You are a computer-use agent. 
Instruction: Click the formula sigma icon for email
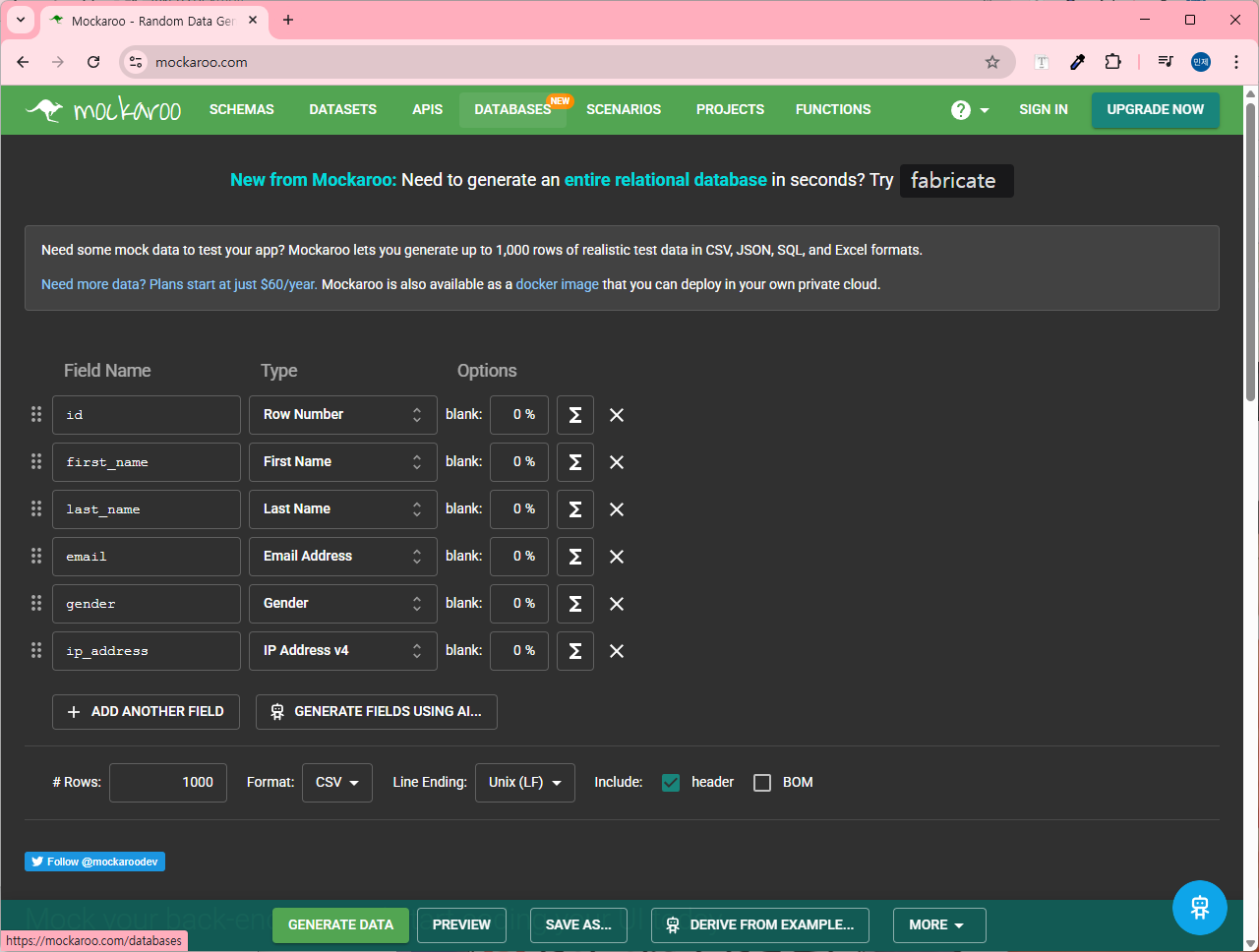click(x=575, y=557)
